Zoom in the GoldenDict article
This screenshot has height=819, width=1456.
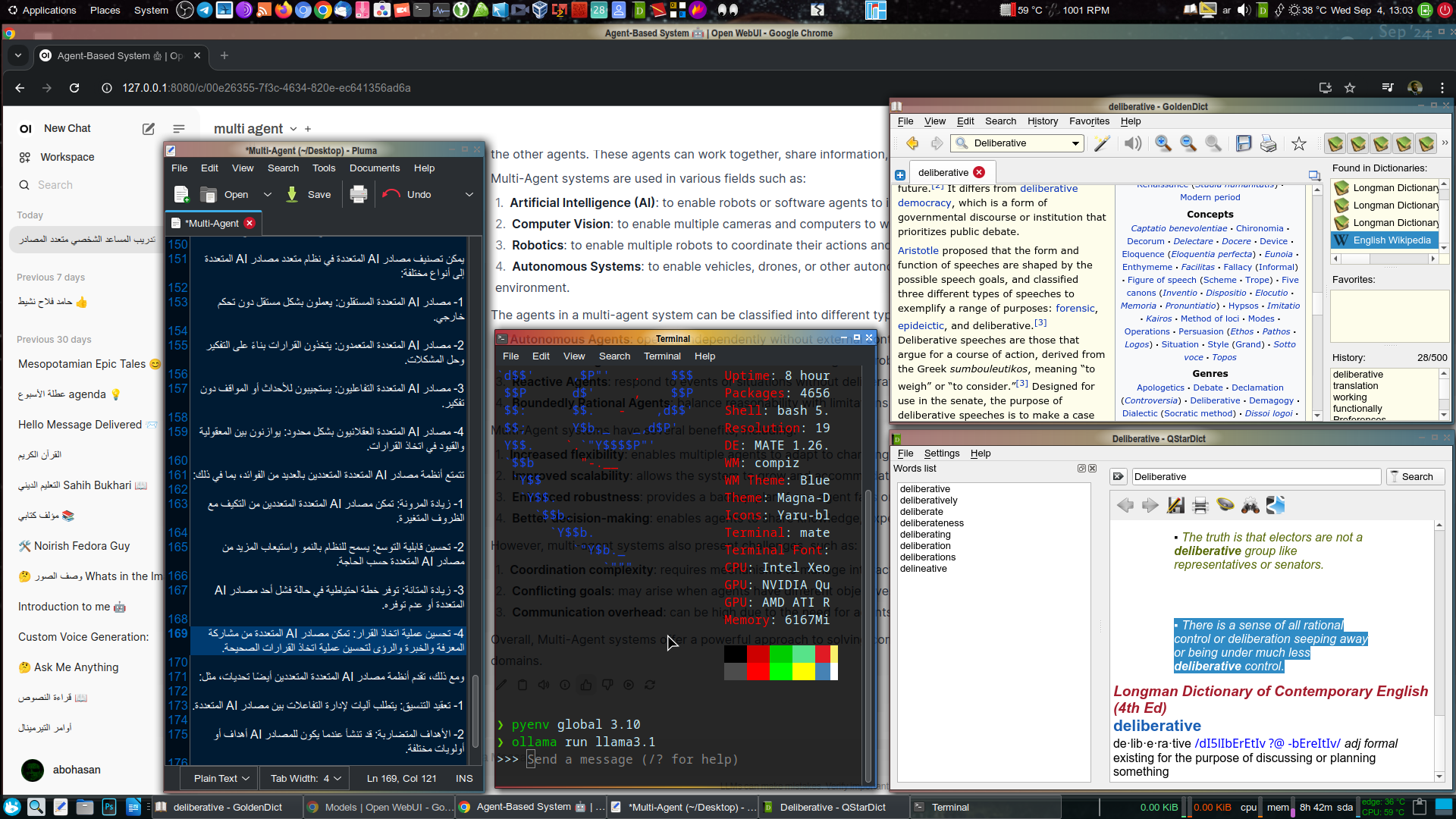pyautogui.click(x=1163, y=143)
